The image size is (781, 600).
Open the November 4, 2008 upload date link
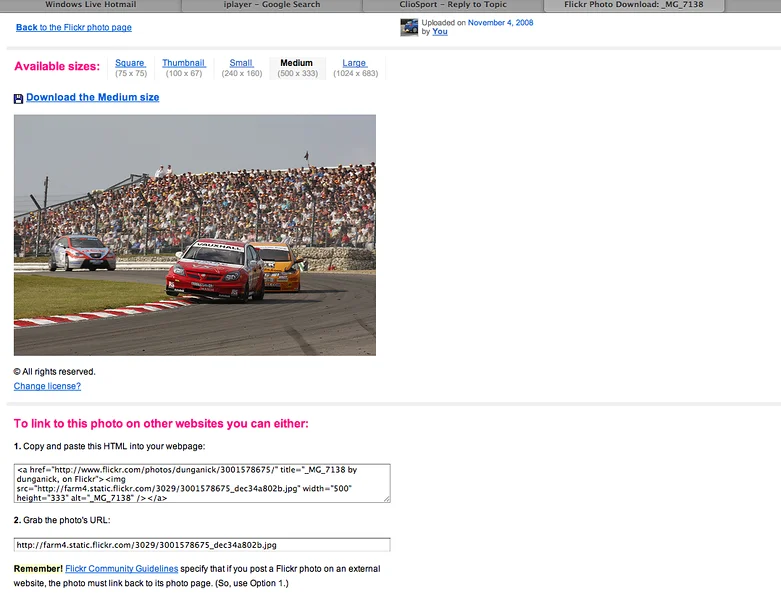click(x=501, y=22)
